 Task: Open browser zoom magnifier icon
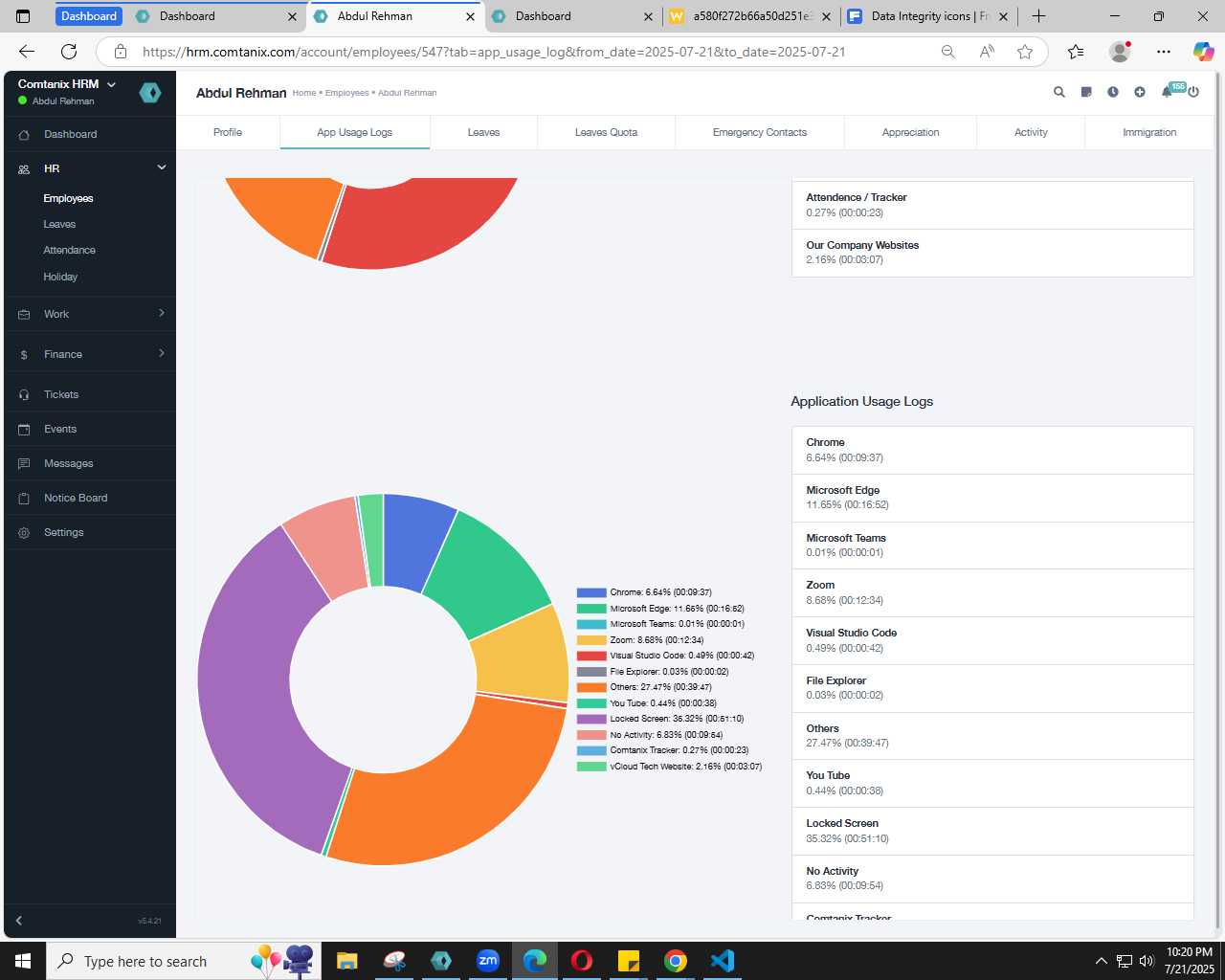pyautogui.click(x=947, y=52)
